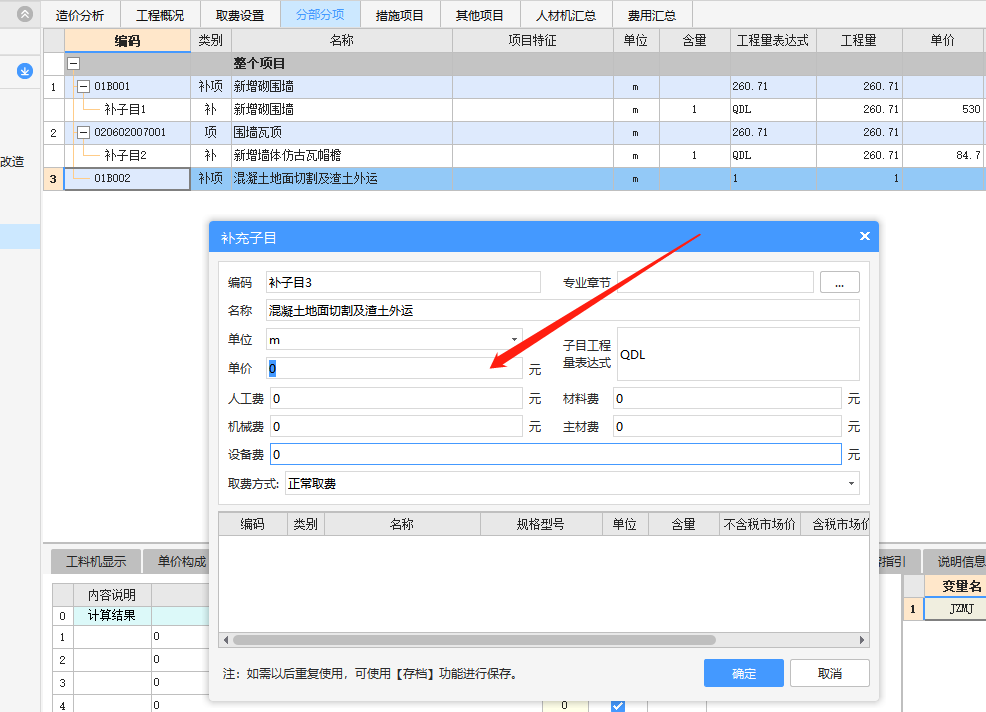
Task: Switch to the 人材机汇总 tab
Action: coord(566,15)
